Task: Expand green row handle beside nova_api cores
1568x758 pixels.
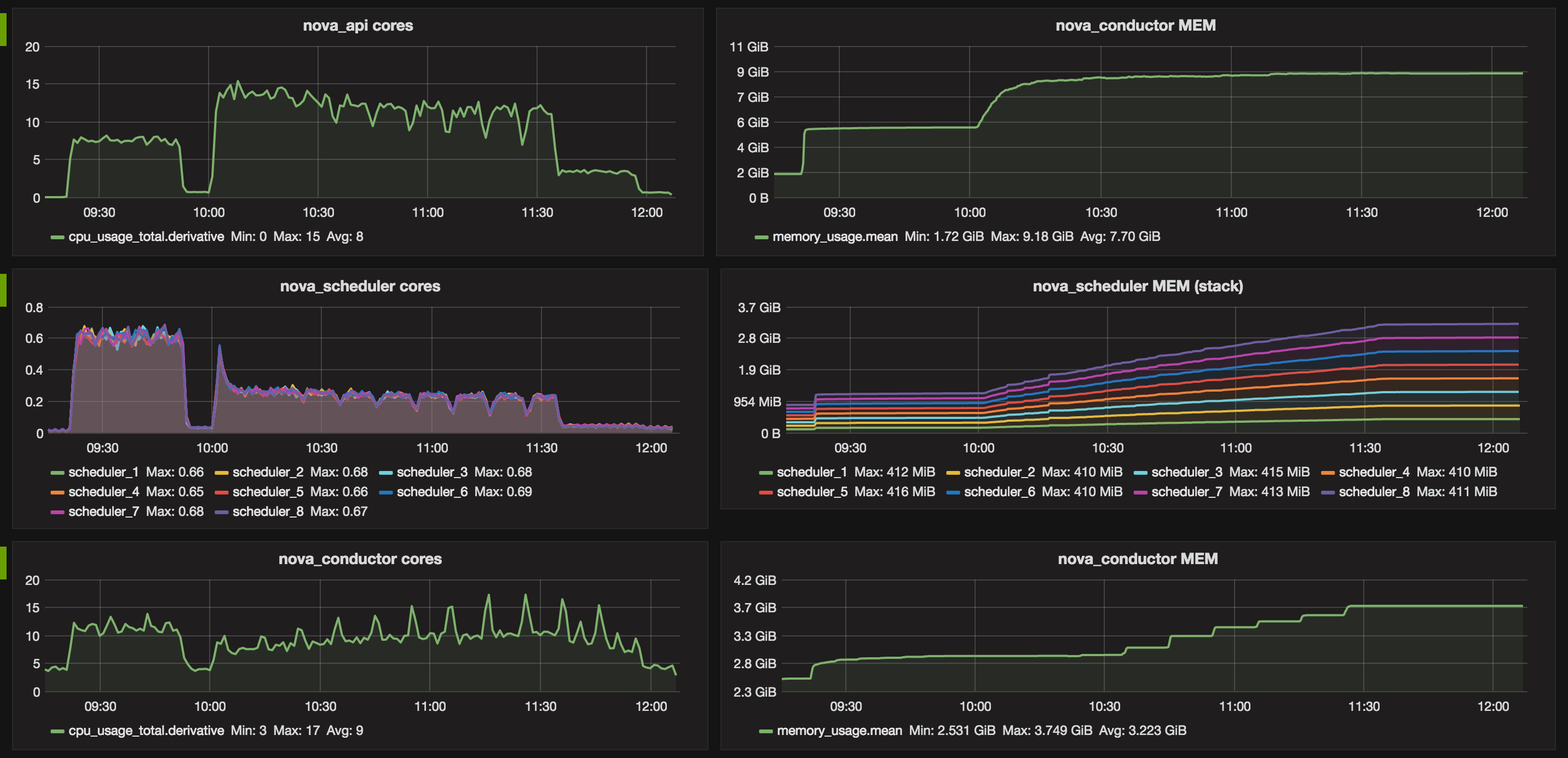Action: 3,29
